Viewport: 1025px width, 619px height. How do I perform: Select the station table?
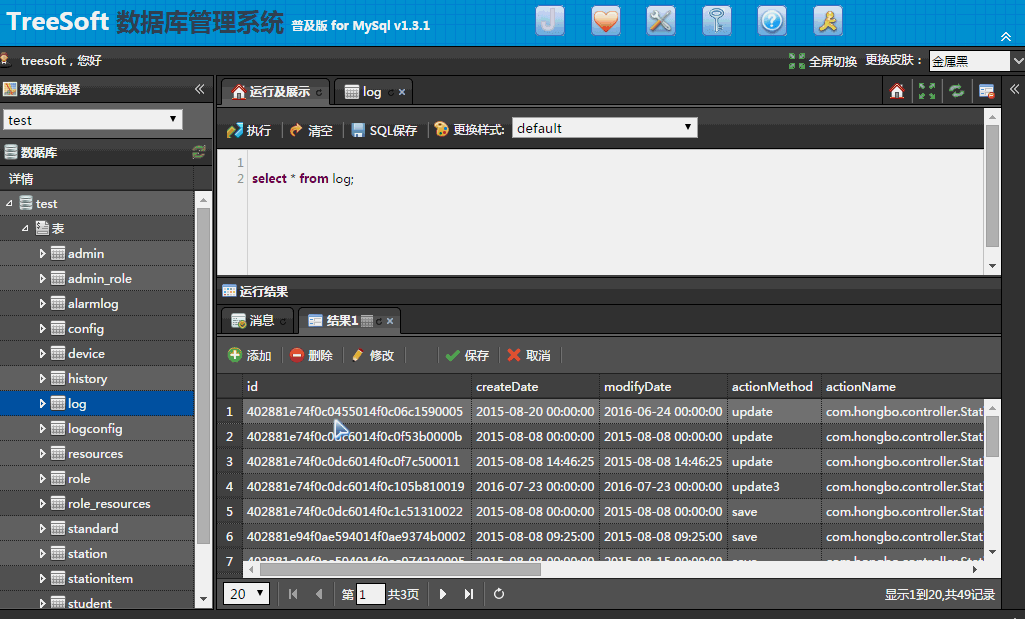[x=87, y=553]
